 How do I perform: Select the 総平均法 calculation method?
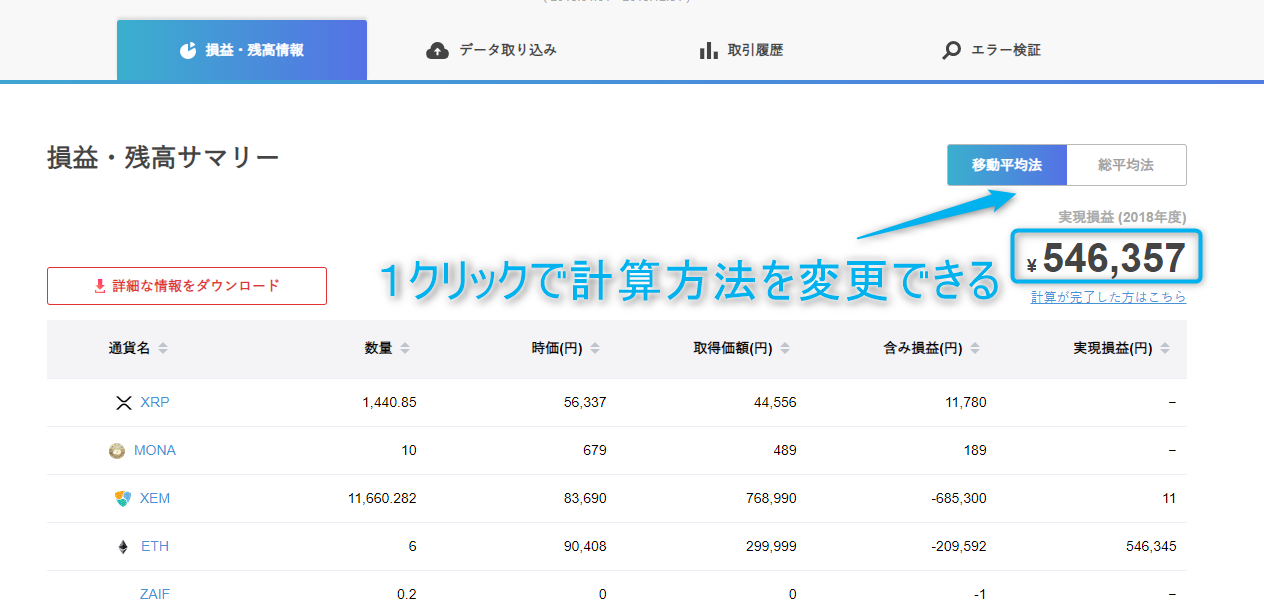(x=1126, y=165)
